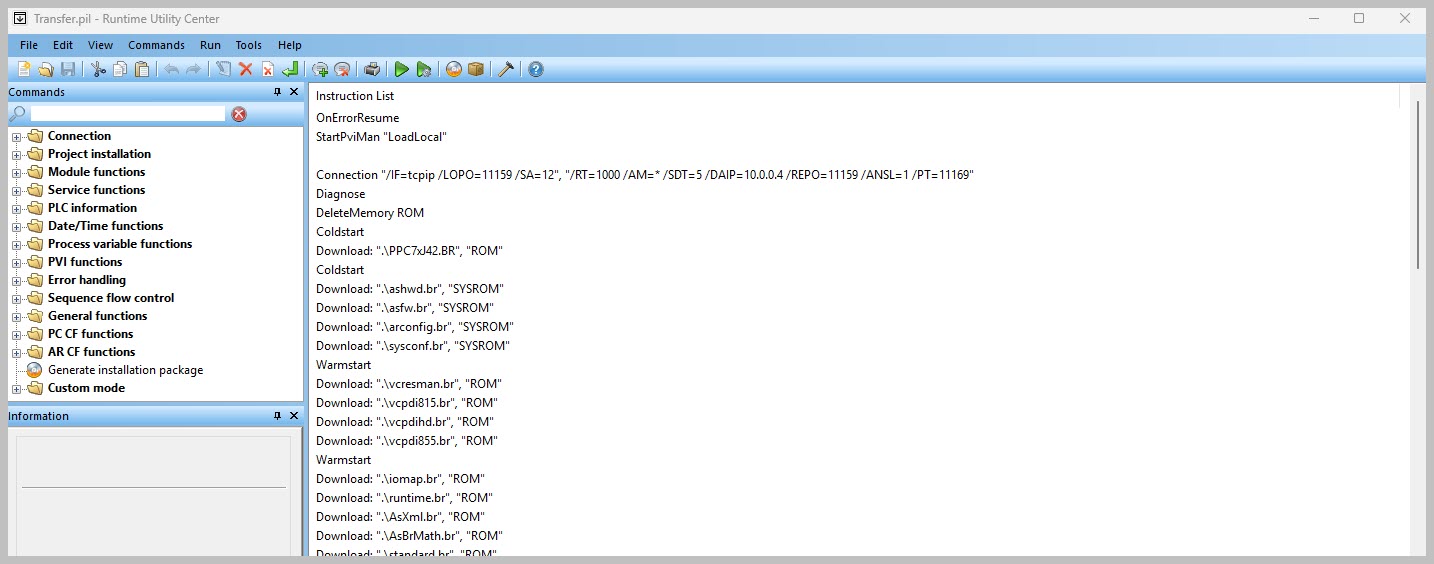Pin the Information panel
1434x564 pixels.
click(277, 416)
